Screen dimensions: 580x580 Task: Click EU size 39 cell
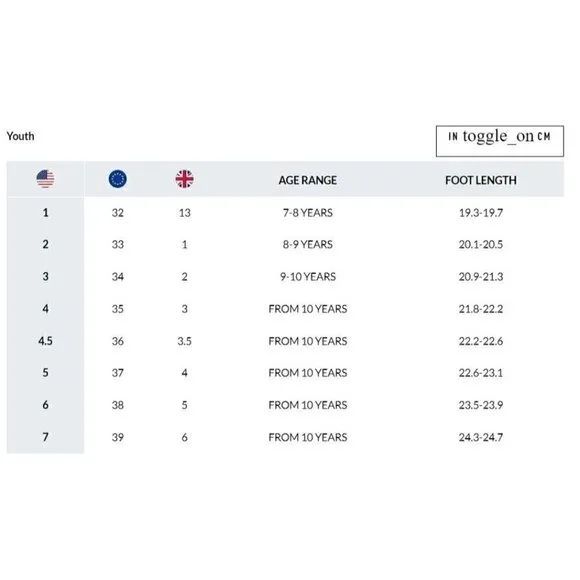tap(118, 437)
